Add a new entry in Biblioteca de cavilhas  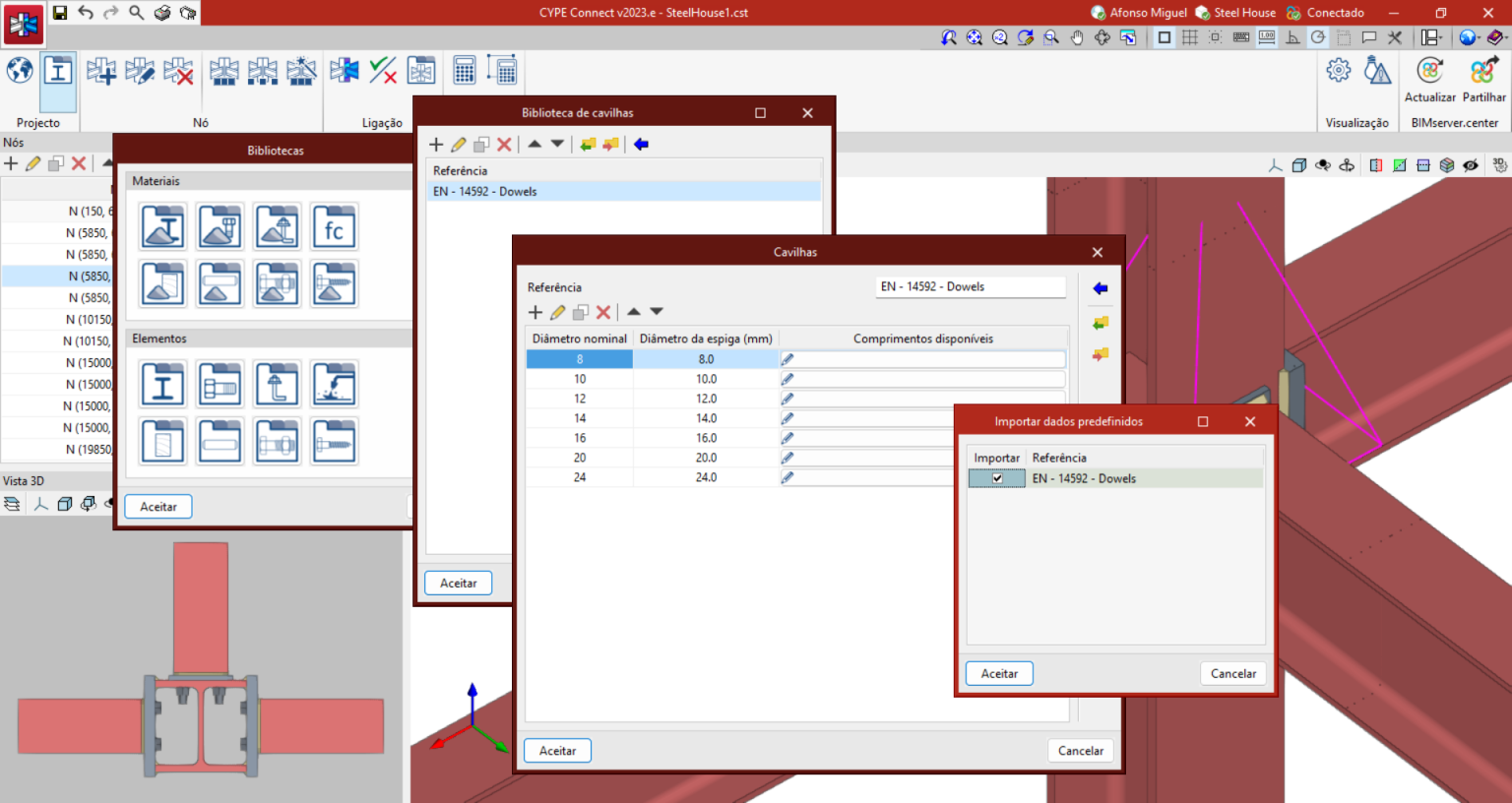coord(436,145)
